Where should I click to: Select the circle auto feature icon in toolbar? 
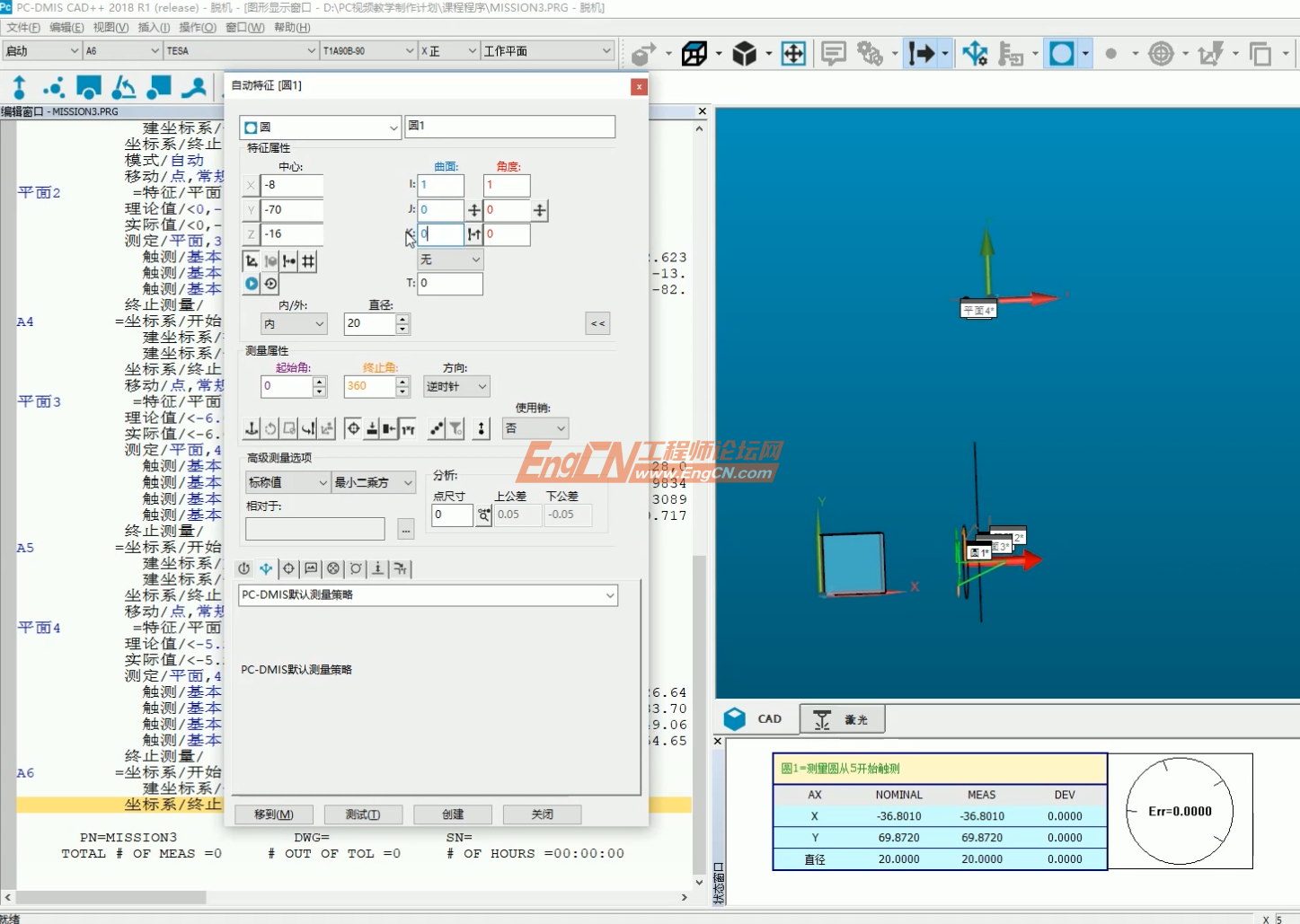click(x=1061, y=53)
